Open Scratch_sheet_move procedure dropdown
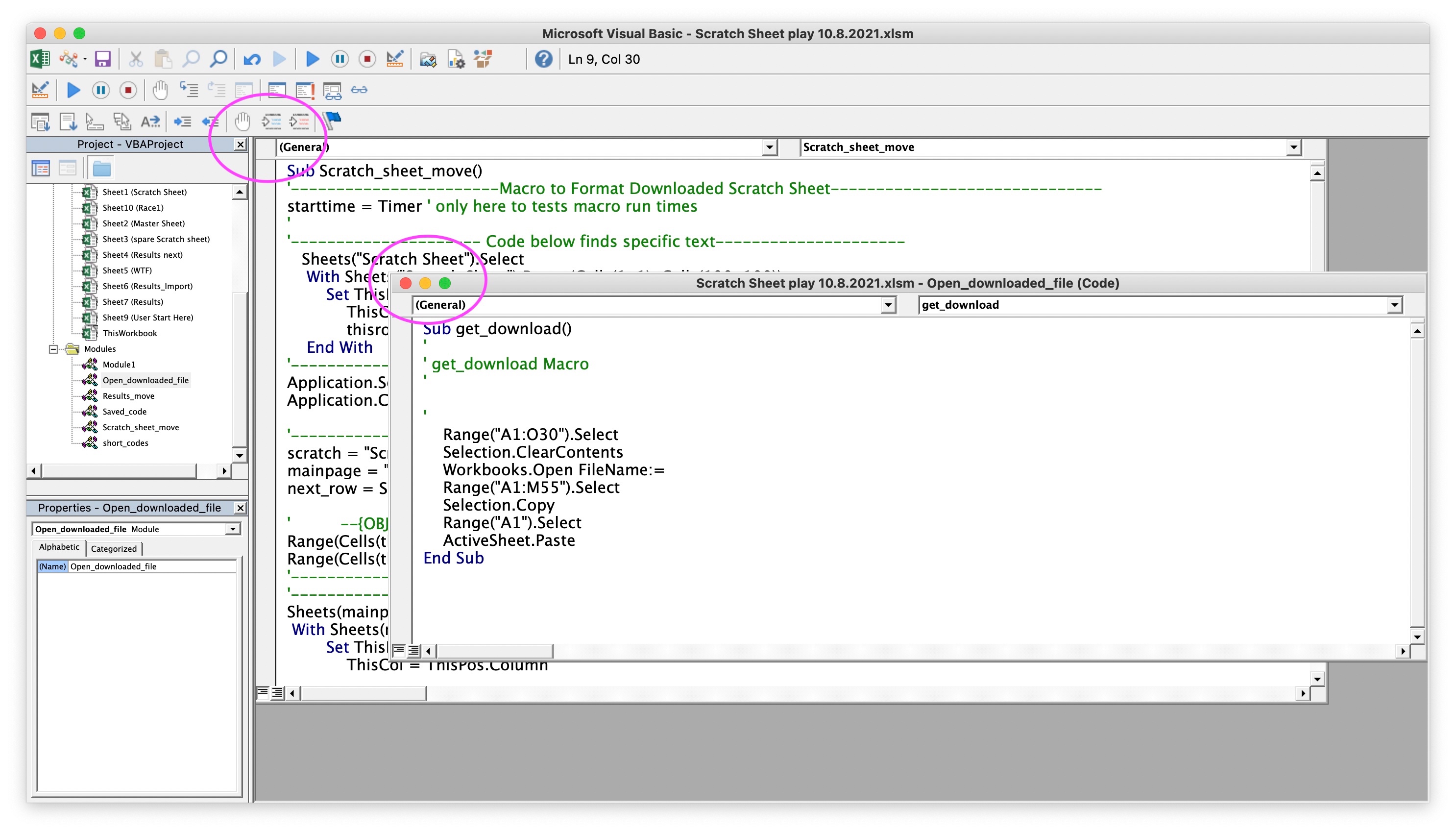This screenshot has width=1456, height=833. click(x=1293, y=147)
